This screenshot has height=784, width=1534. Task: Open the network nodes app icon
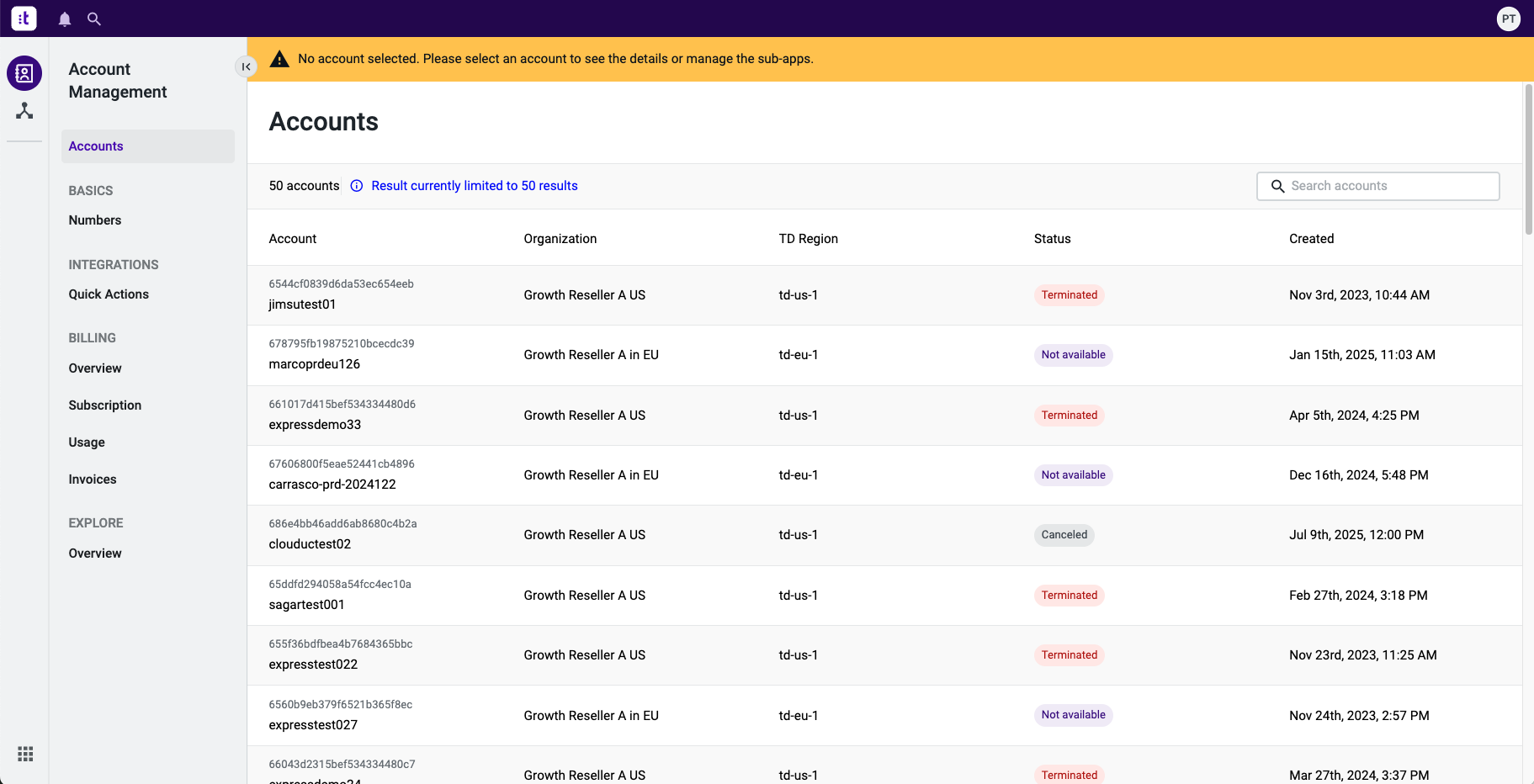(x=24, y=110)
